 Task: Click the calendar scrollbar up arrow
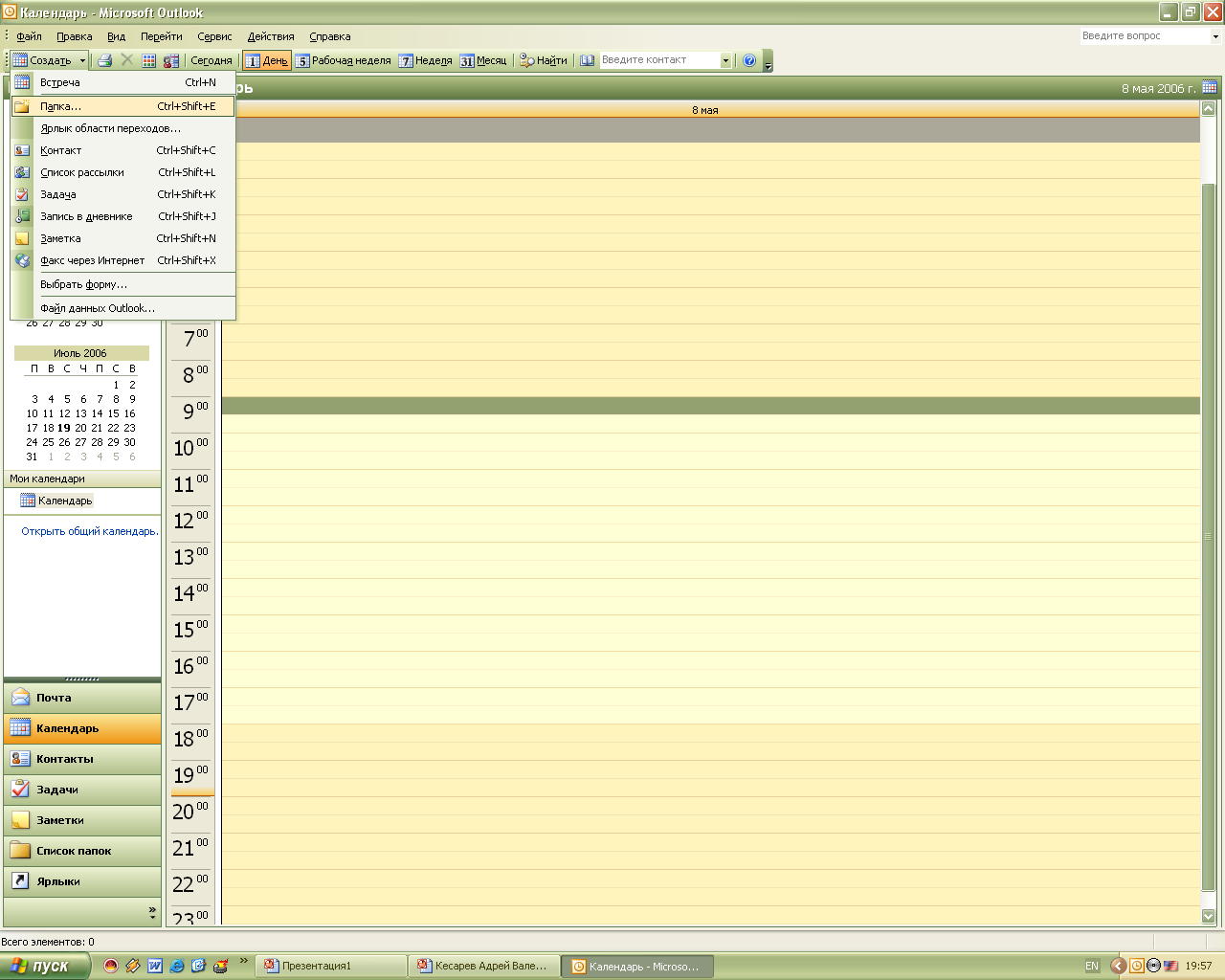[1208, 109]
